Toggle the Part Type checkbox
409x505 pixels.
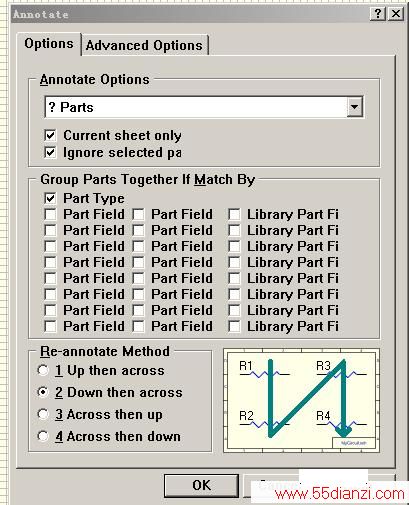coord(50,198)
